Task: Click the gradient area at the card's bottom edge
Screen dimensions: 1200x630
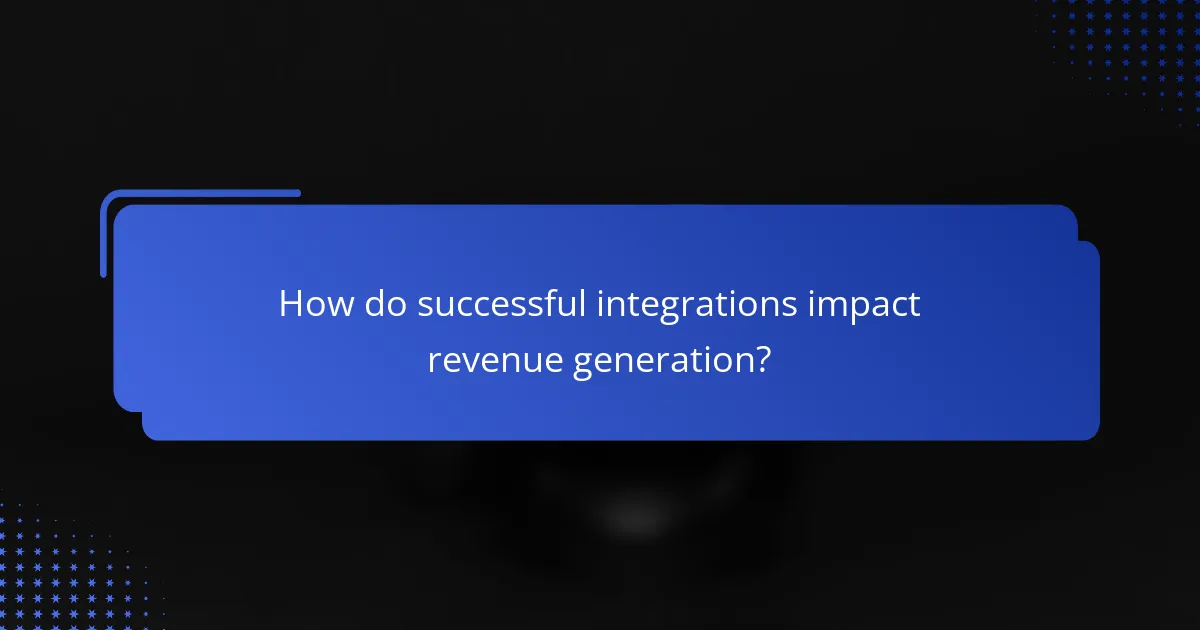Action: click(x=600, y=430)
